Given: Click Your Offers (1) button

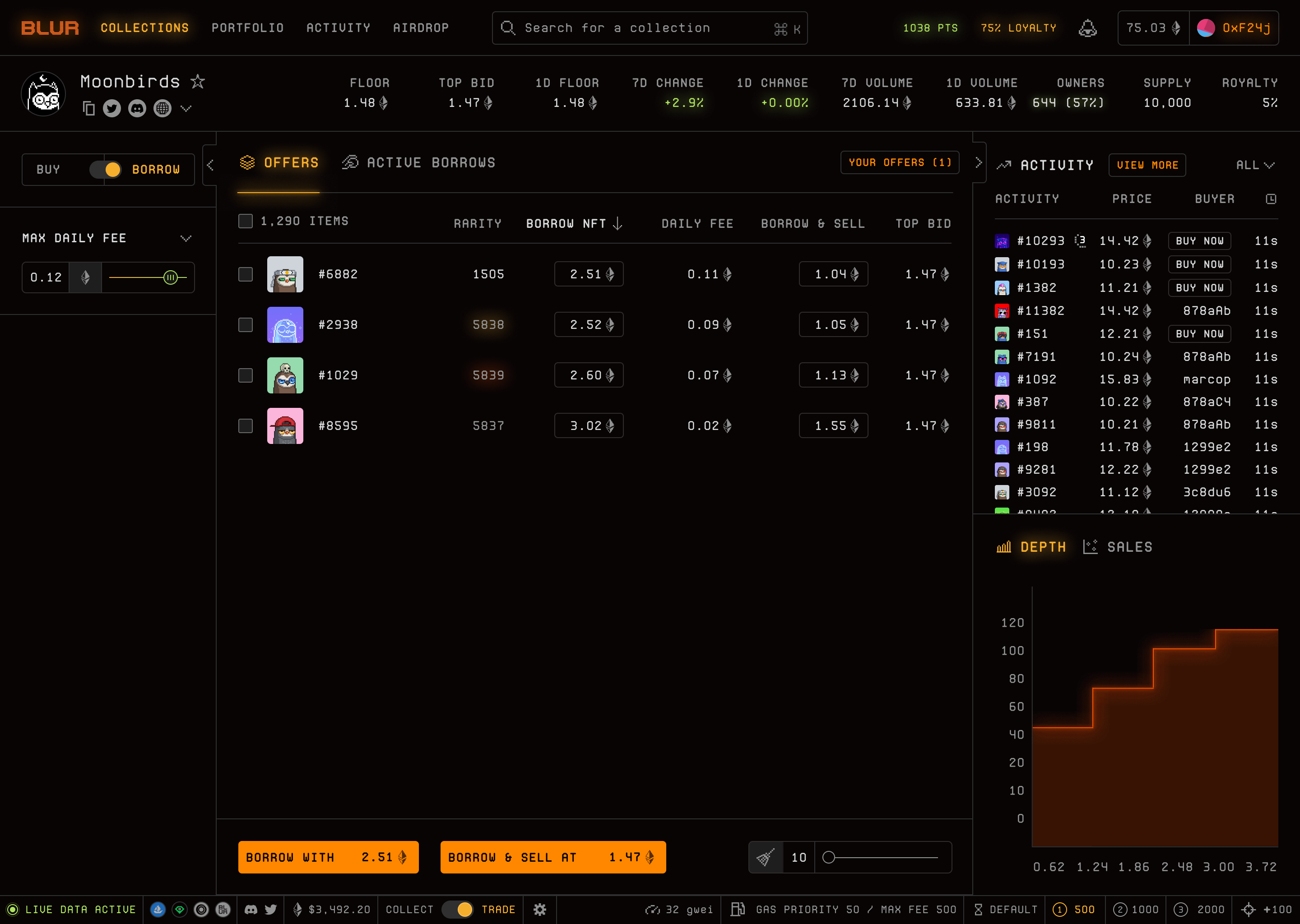Looking at the screenshot, I should point(900,163).
